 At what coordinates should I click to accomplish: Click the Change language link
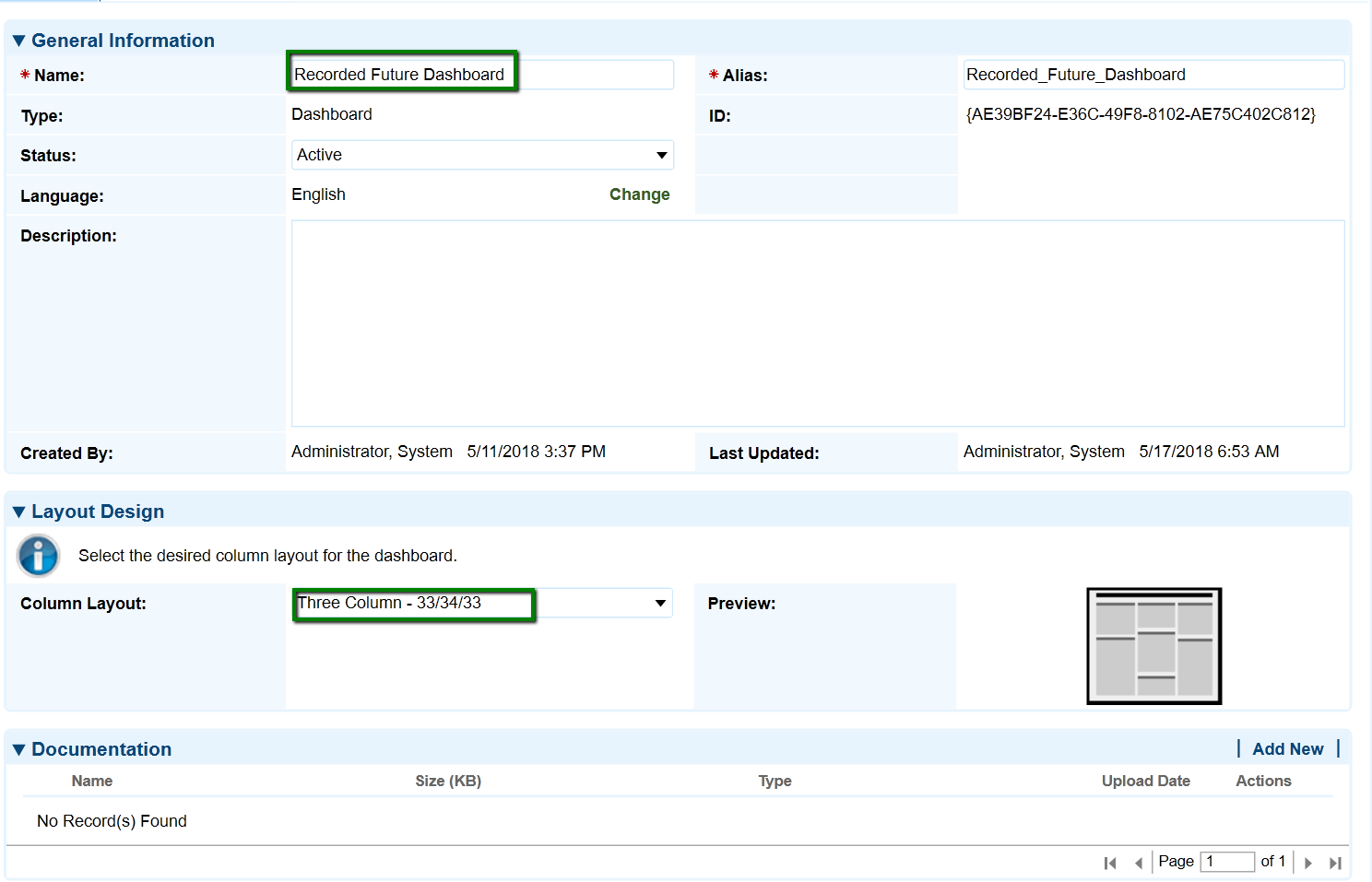click(639, 194)
